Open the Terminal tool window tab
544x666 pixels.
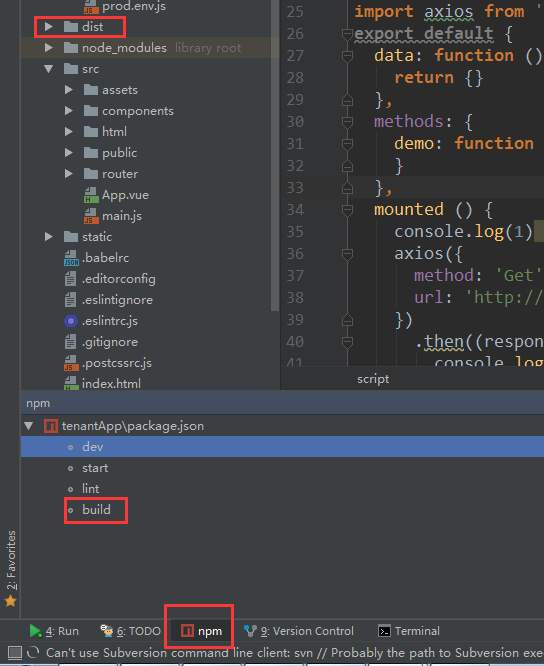[409, 631]
